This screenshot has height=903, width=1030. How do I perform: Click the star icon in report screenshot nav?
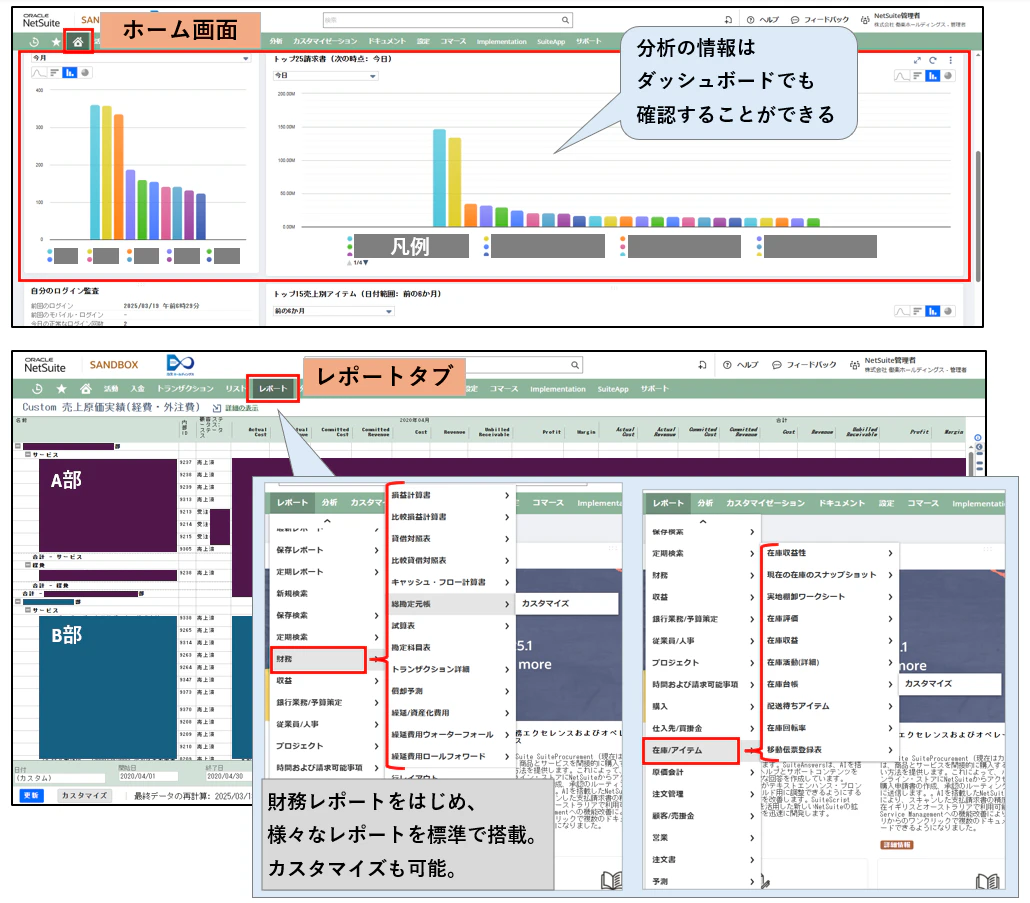pyautogui.click(x=62, y=389)
